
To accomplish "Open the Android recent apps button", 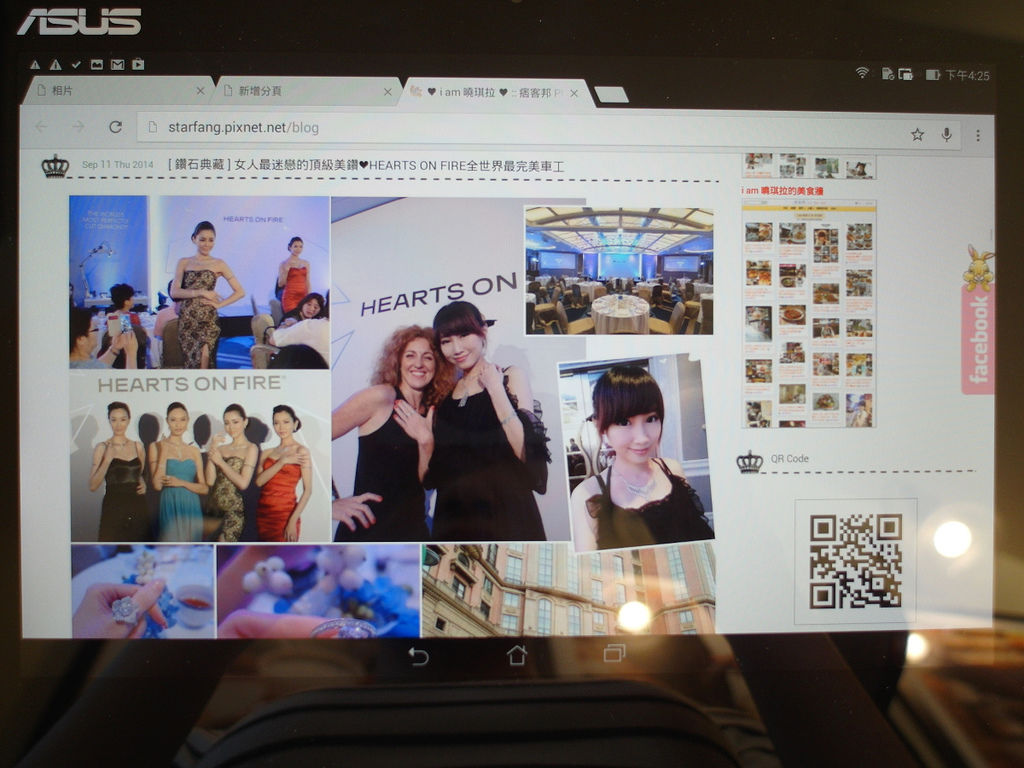I will click(x=615, y=652).
